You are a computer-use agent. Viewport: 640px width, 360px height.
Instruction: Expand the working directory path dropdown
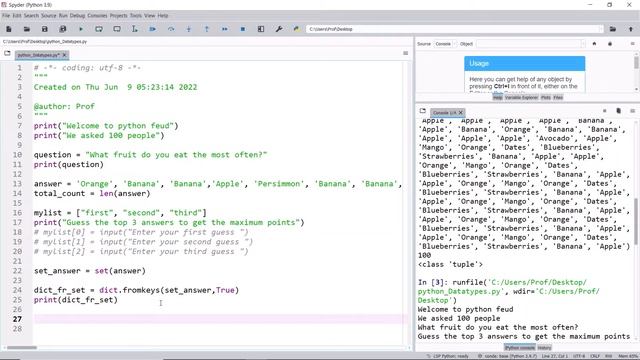pos(600,29)
